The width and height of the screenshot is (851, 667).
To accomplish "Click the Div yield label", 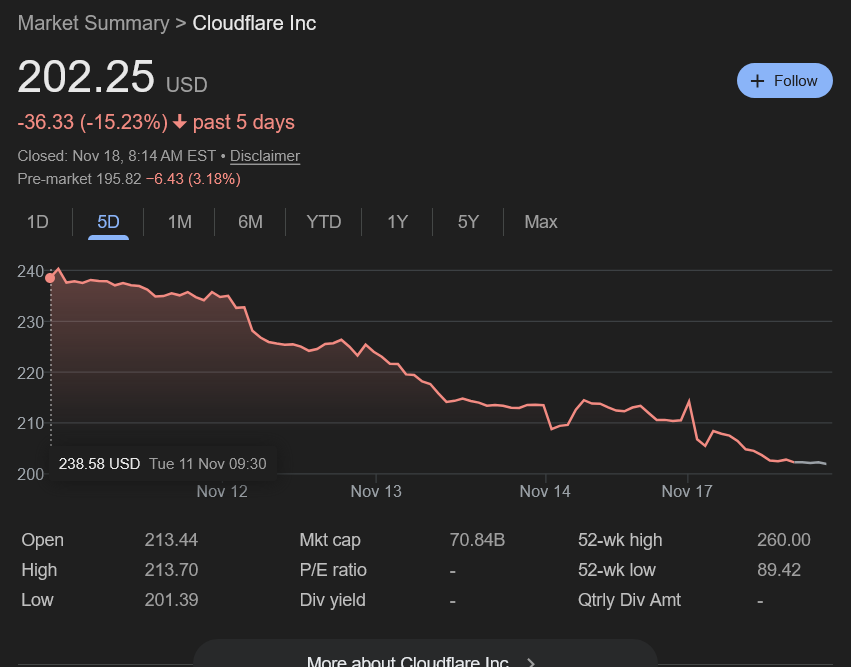I will click(333, 600).
